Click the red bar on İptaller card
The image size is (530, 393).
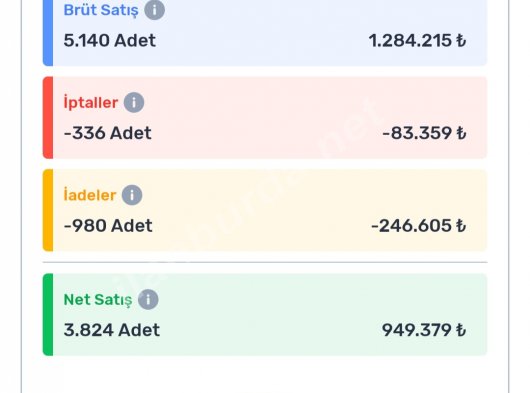(48, 118)
